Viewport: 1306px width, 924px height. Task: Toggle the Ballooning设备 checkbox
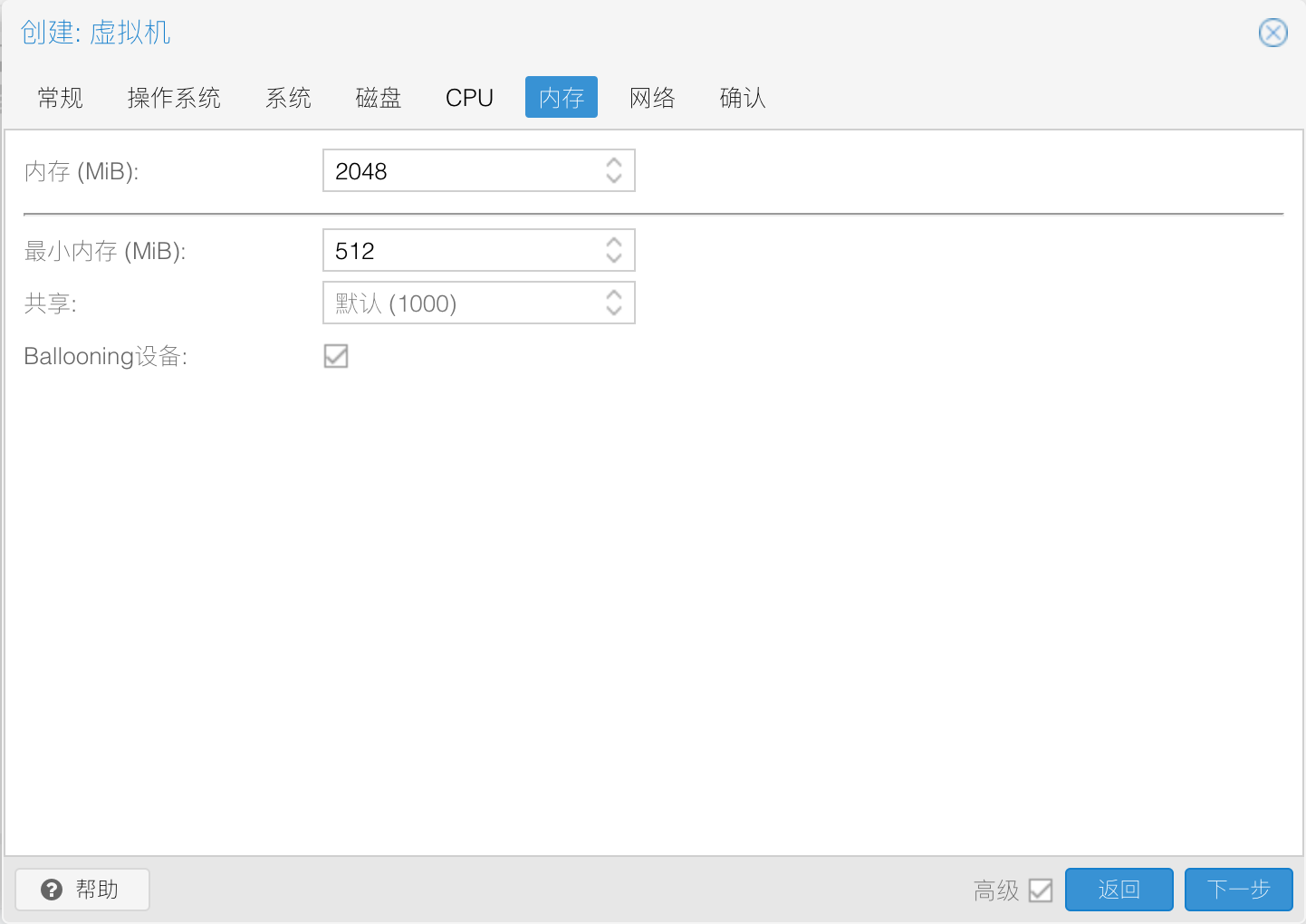(336, 356)
